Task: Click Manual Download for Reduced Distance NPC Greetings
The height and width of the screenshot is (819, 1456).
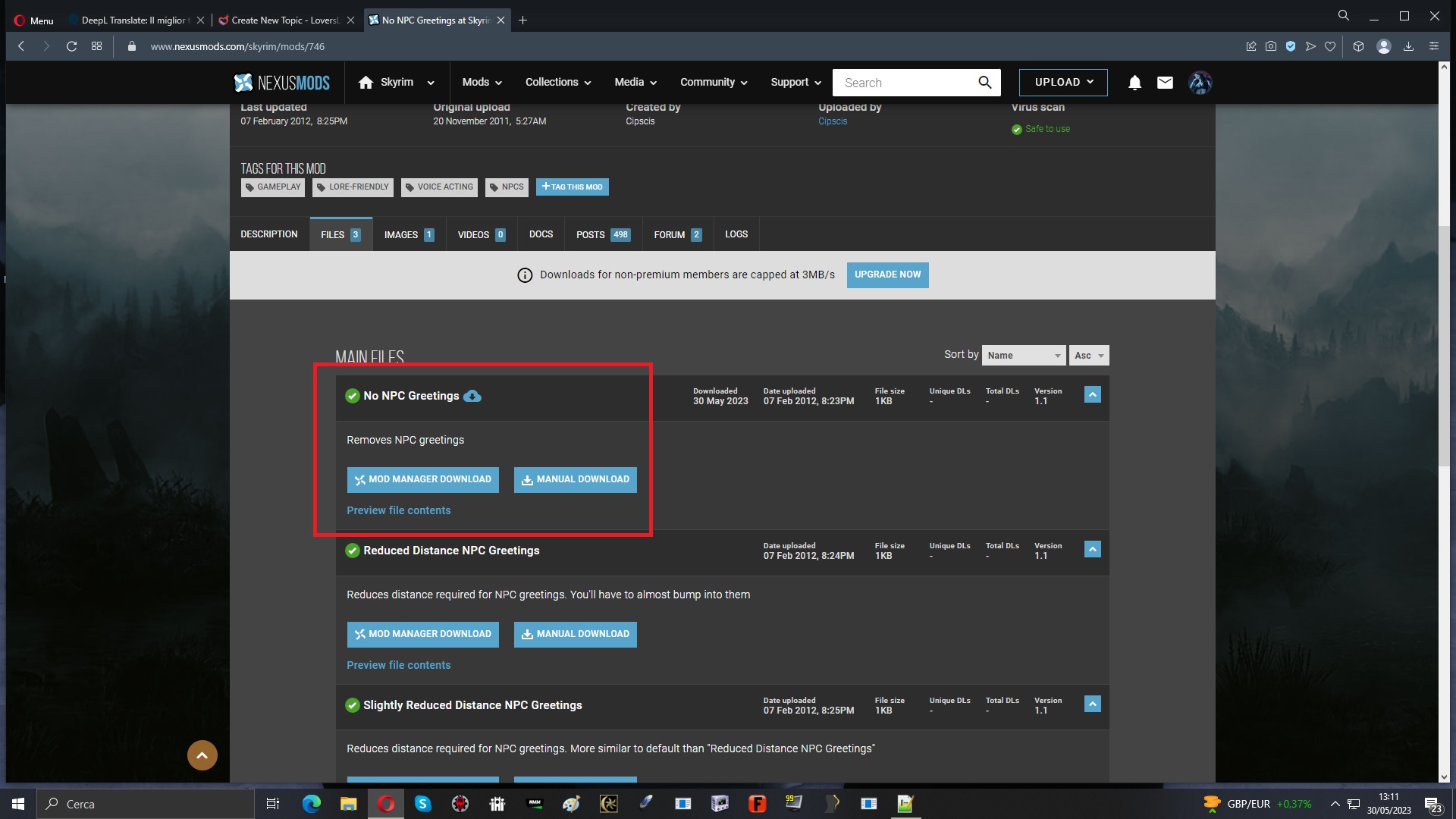Action: [x=575, y=634]
